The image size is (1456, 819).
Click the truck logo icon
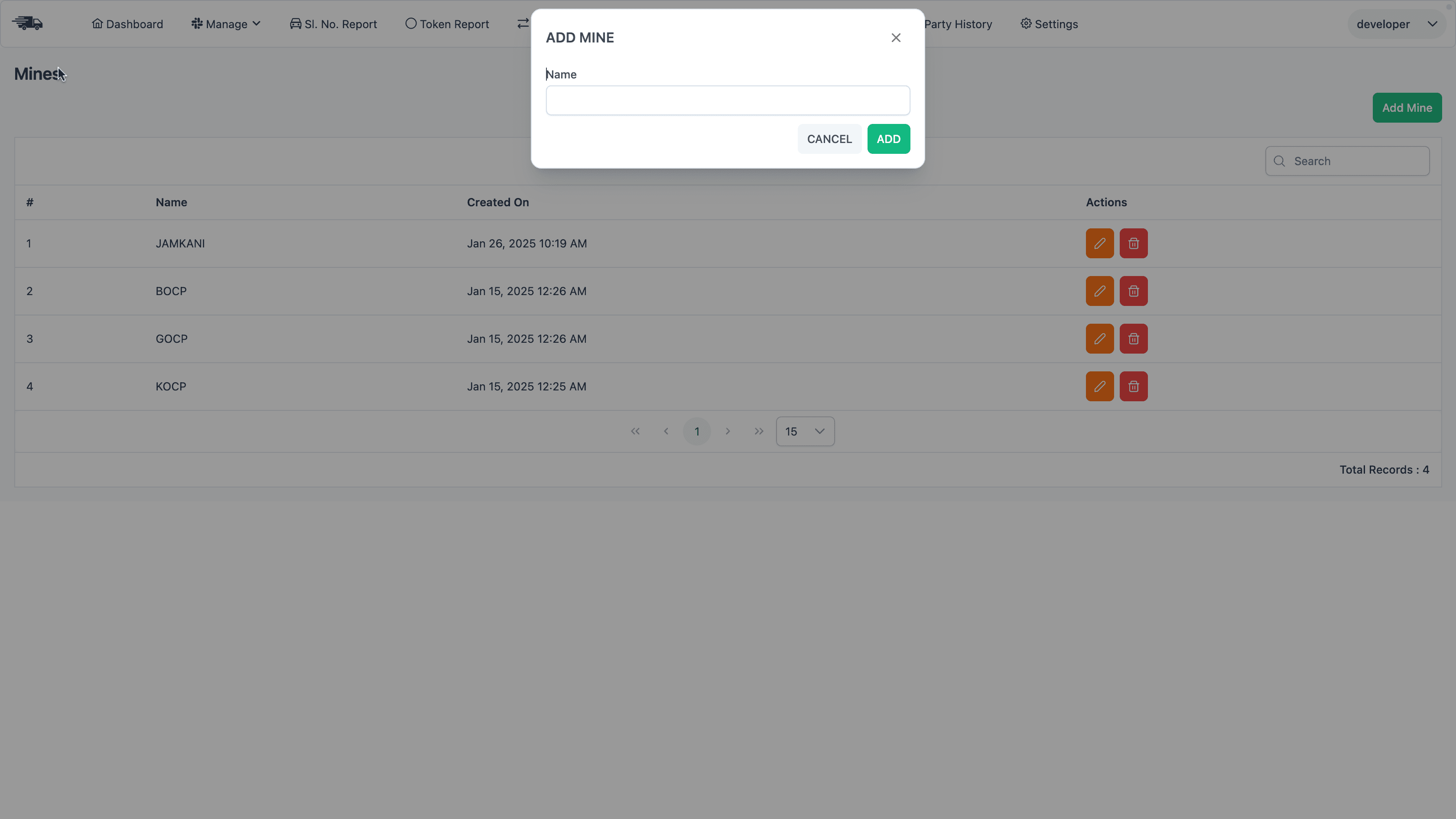28,24
